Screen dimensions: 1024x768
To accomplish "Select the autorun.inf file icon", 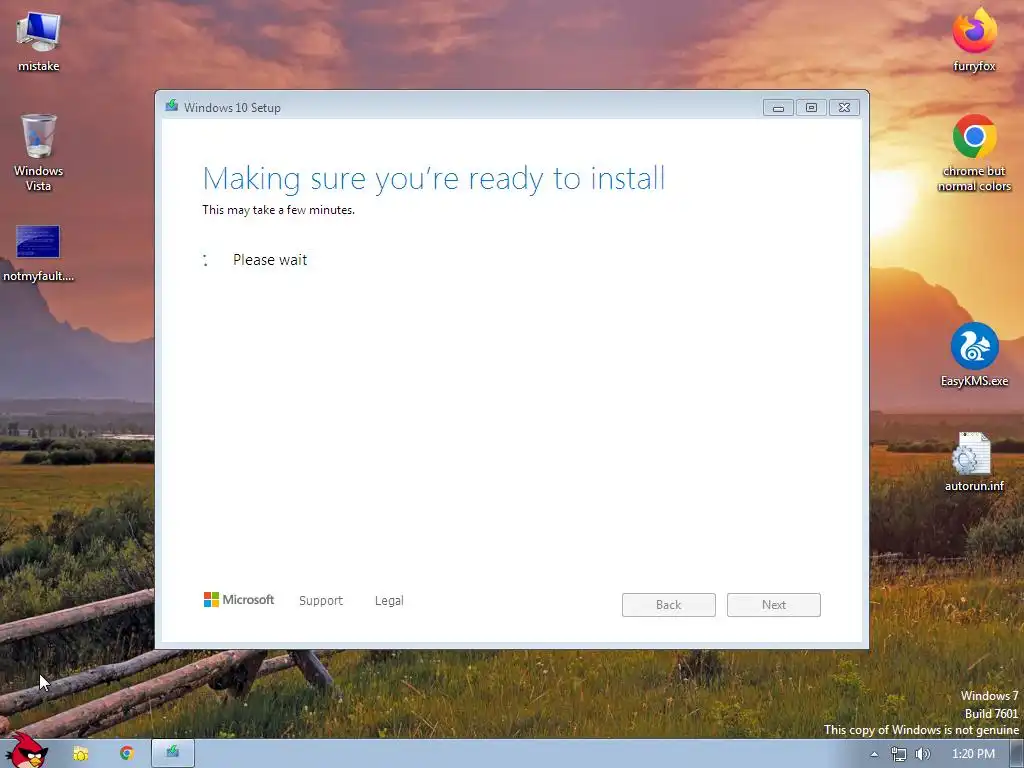I will (x=974, y=461).
